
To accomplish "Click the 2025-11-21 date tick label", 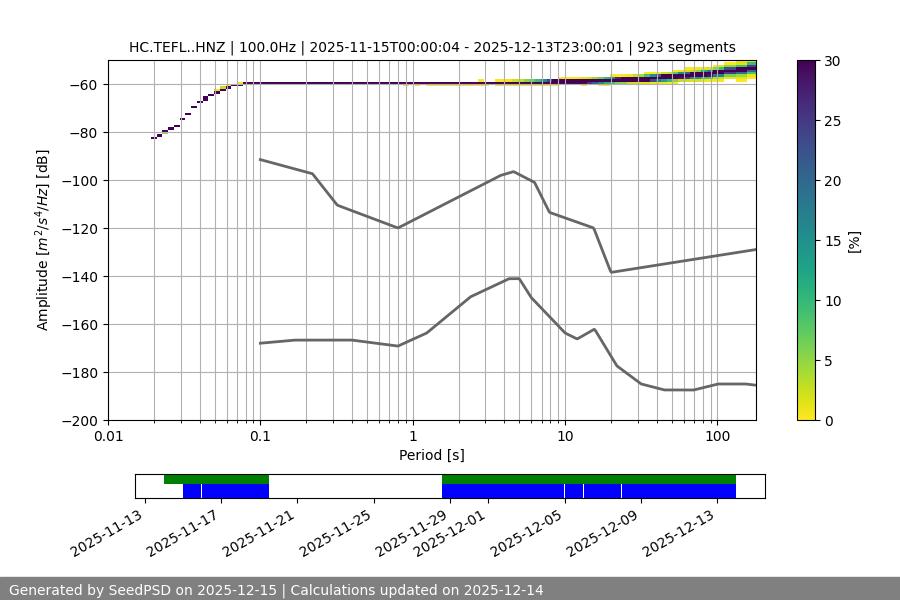I will (258, 532).
